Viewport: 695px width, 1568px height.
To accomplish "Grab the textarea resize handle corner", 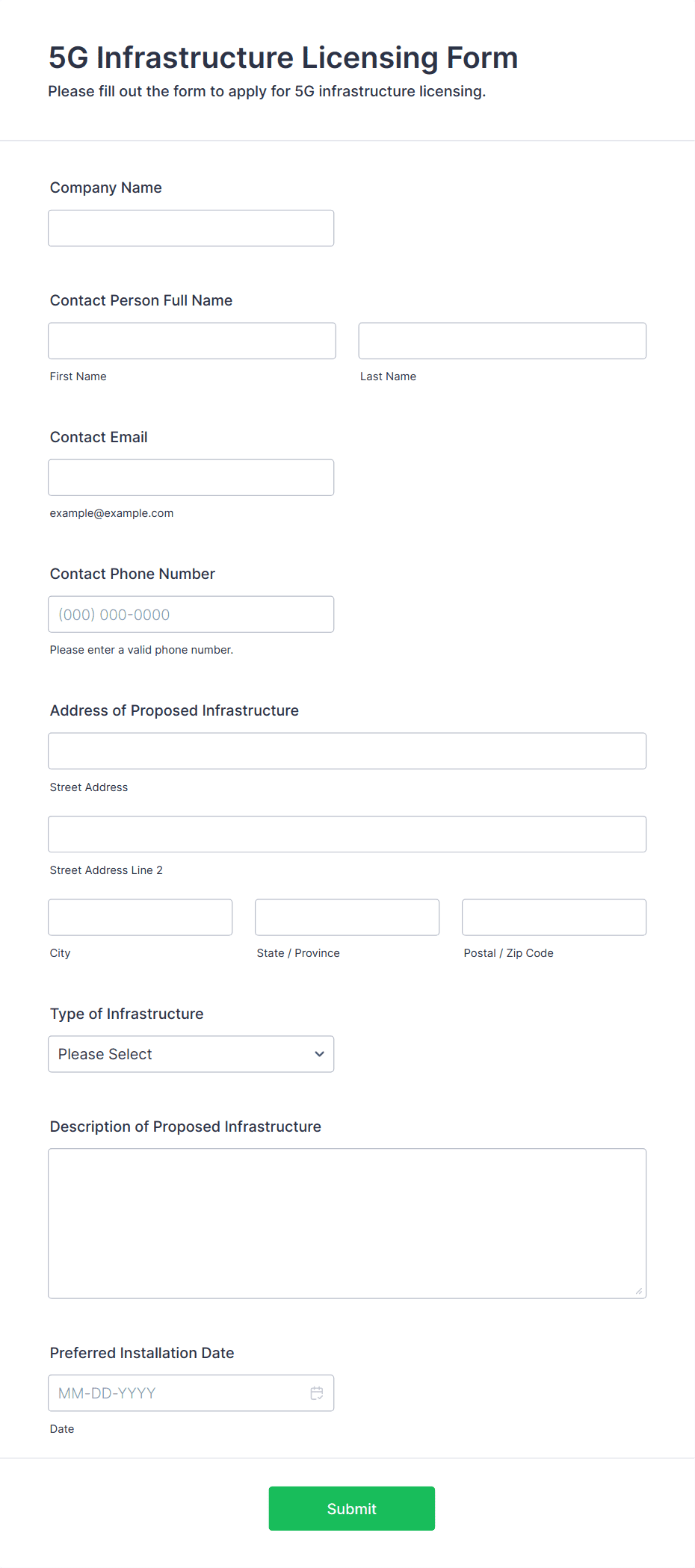I will (x=639, y=1291).
